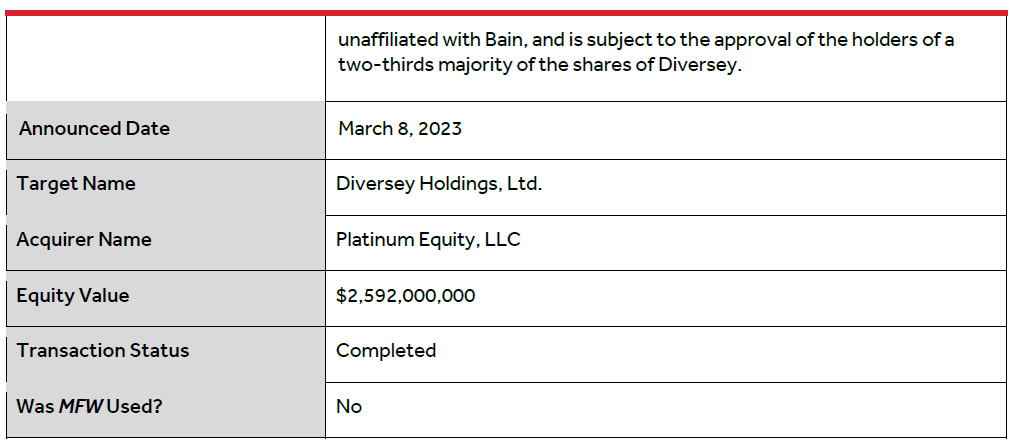Screen dimensions: 1015x448
Task: Click the red horizontal bar at top
Action: click(x=508, y=12)
